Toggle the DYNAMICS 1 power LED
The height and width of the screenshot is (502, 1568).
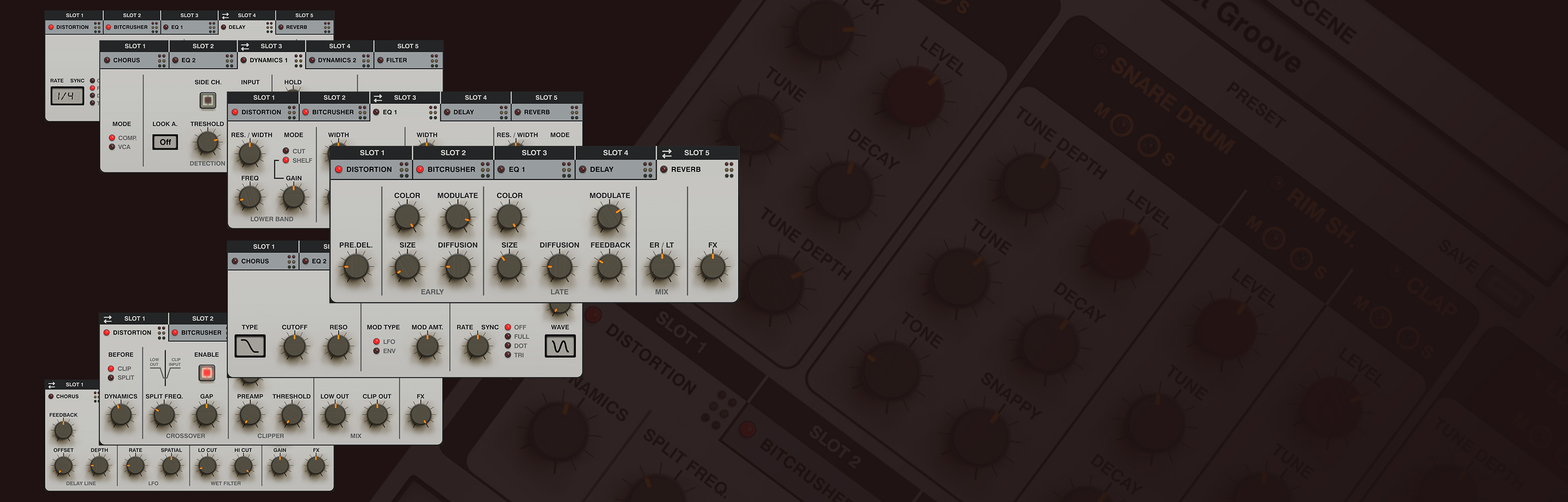pyautogui.click(x=244, y=60)
